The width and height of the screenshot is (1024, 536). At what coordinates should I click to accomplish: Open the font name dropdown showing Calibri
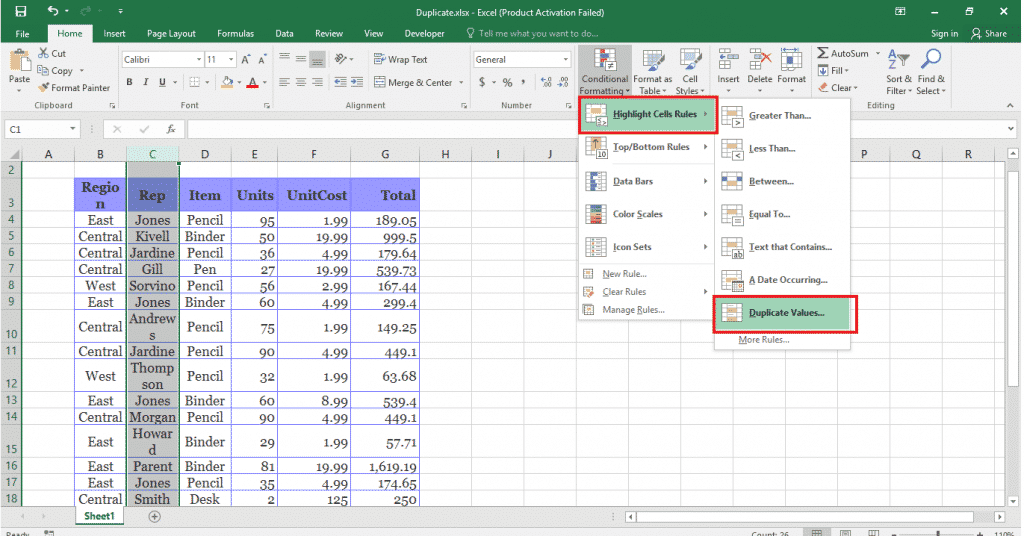[x=195, y=60]
